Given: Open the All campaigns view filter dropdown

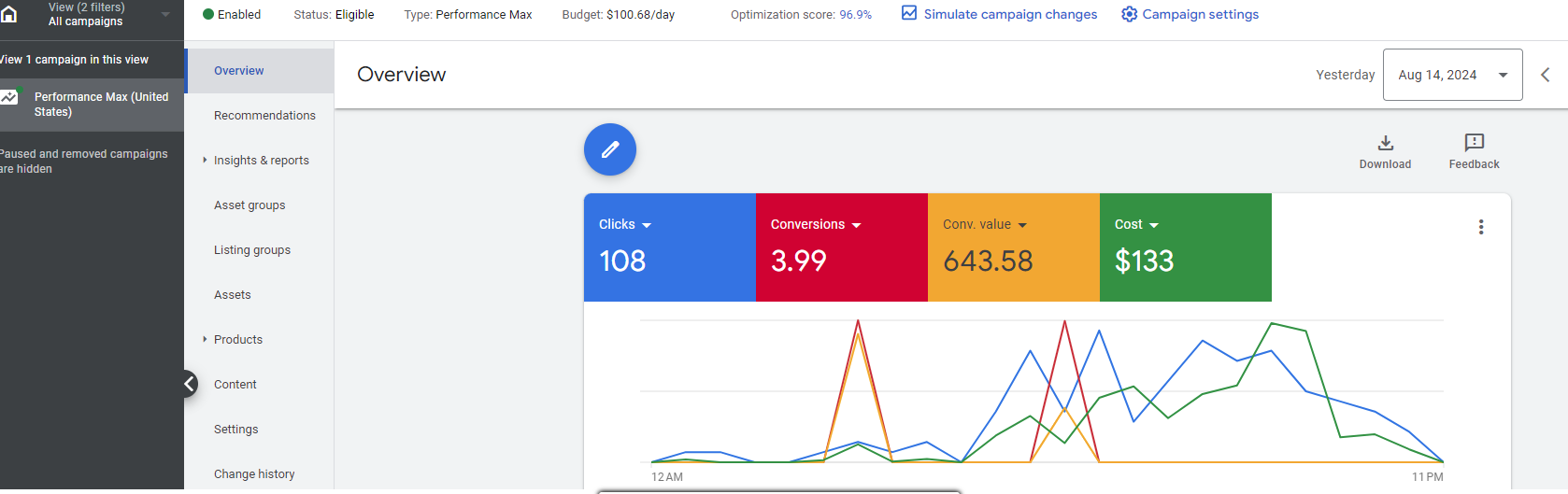Looking at the screenshot, I should [x=165, y=14].
